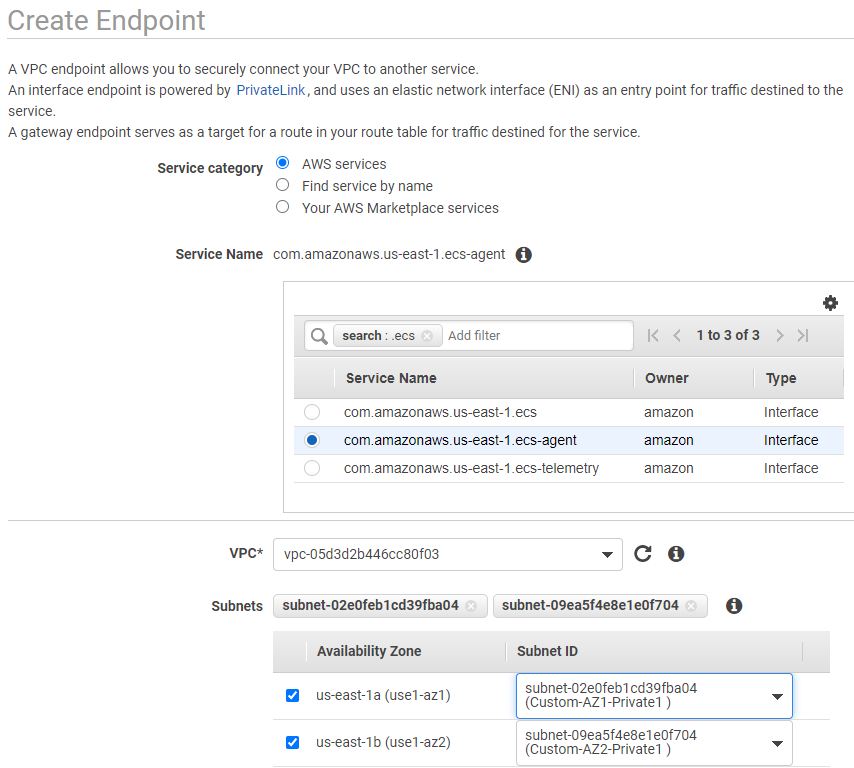Image resolution: width=854 pixels, height=768 pixels.
Task: Go to next page of services
Action: [x=779, y=336]
